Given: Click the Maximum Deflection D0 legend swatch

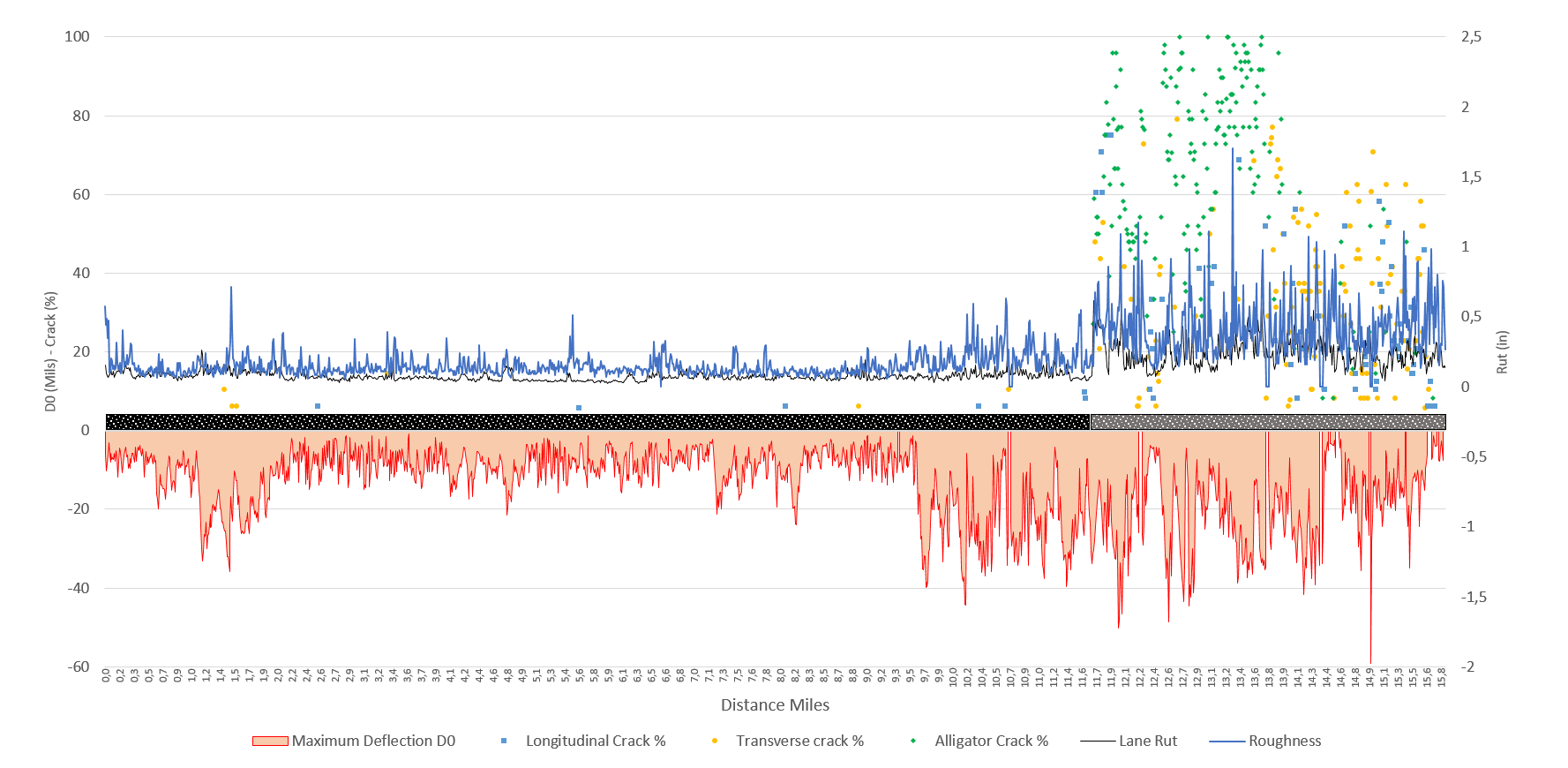Looking at the screenshot, I should pos(270,742).
